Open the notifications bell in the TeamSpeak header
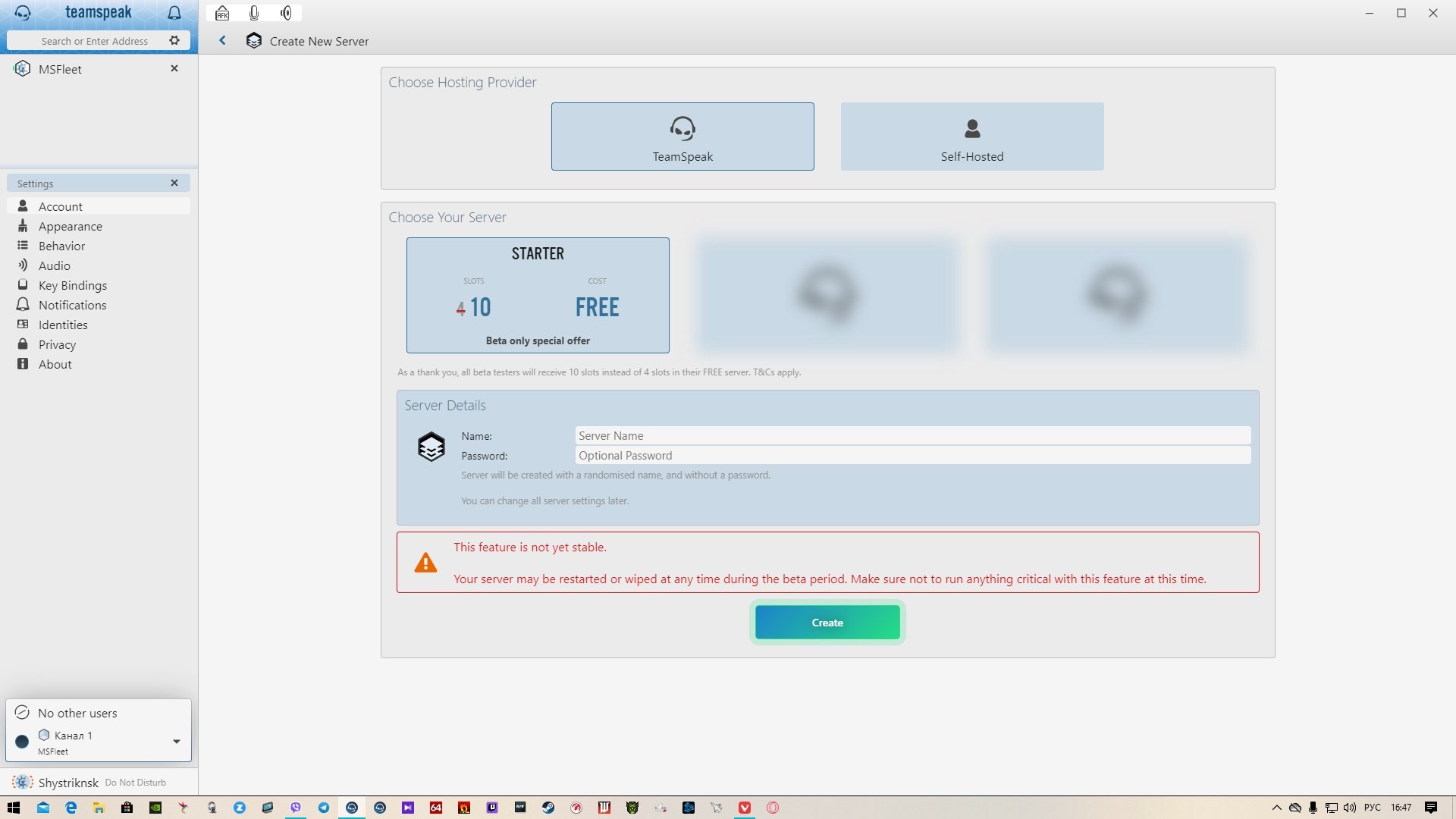 click(x=174, y=13)
